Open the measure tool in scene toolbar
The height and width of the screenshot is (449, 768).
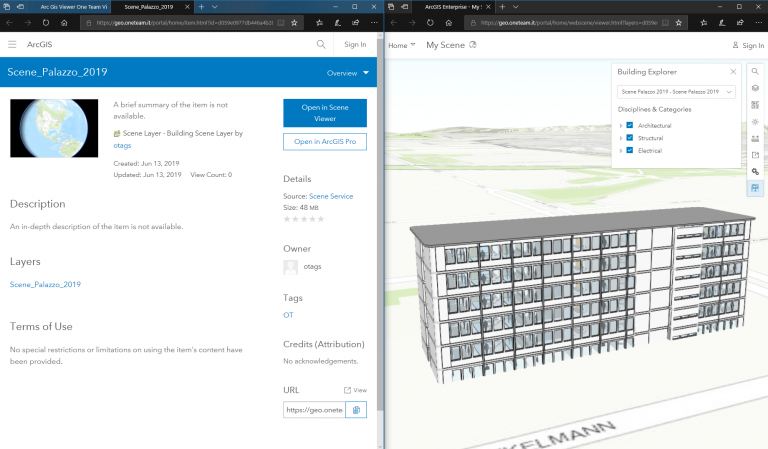[755, 139]
